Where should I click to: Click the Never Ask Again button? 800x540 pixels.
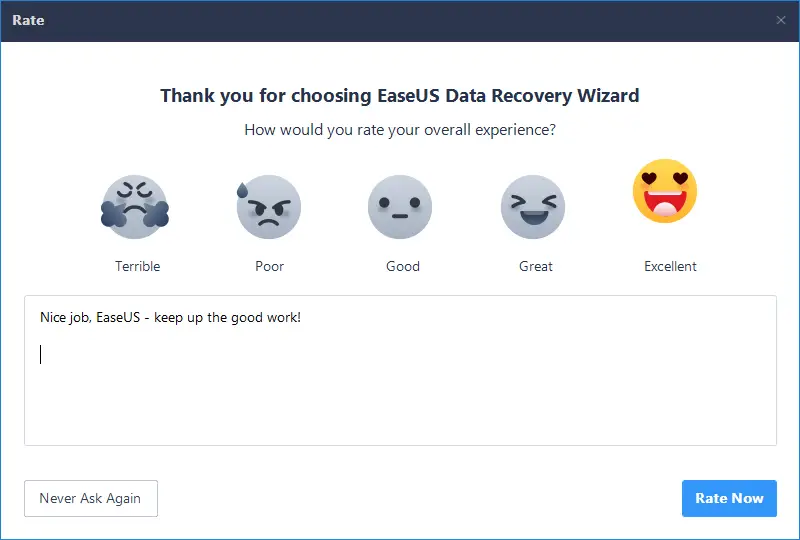pos(91,498)
